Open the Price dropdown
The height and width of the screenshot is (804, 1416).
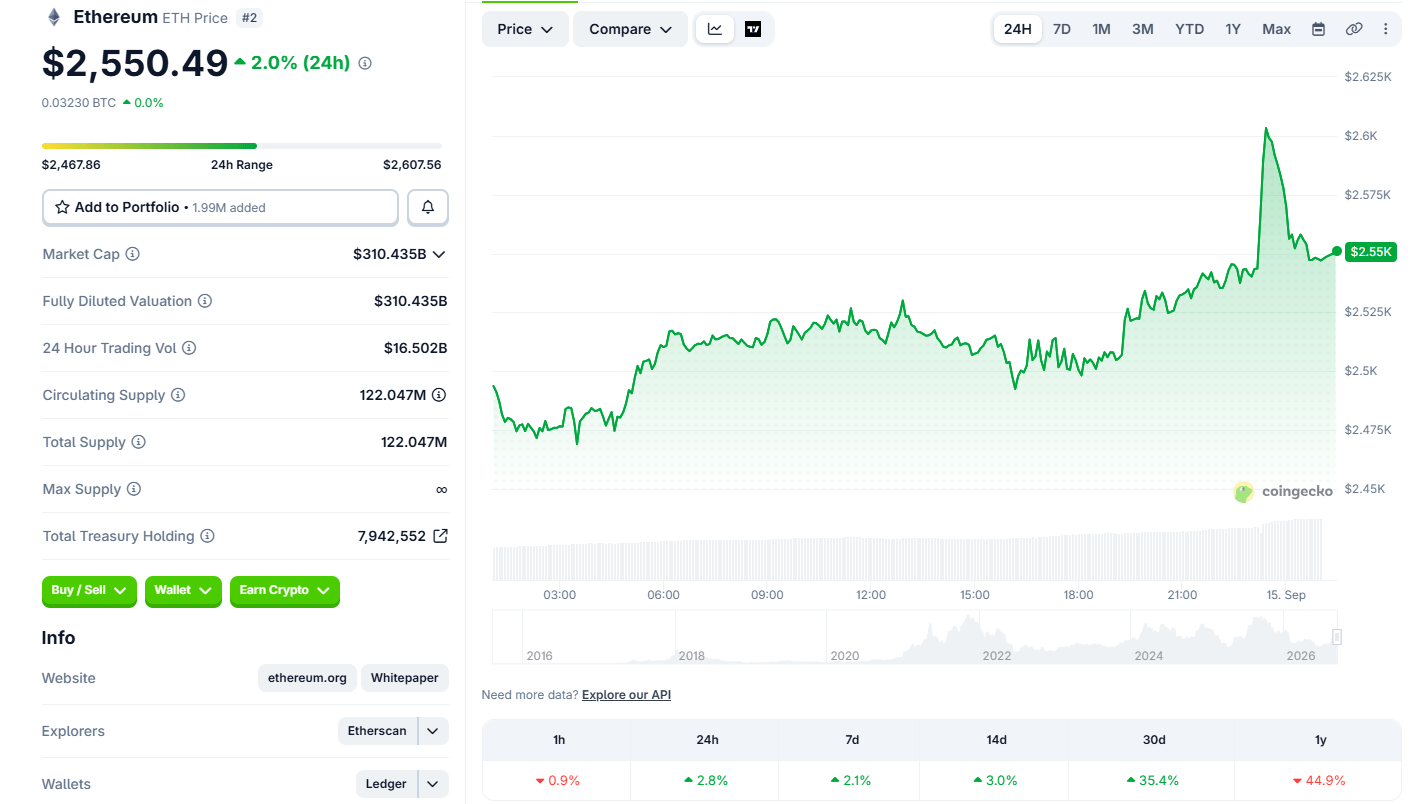pos(525,29)
